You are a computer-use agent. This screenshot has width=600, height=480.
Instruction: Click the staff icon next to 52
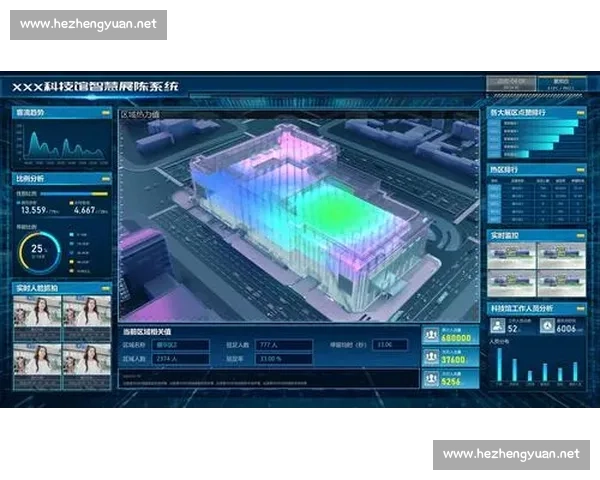pos(498,327)
